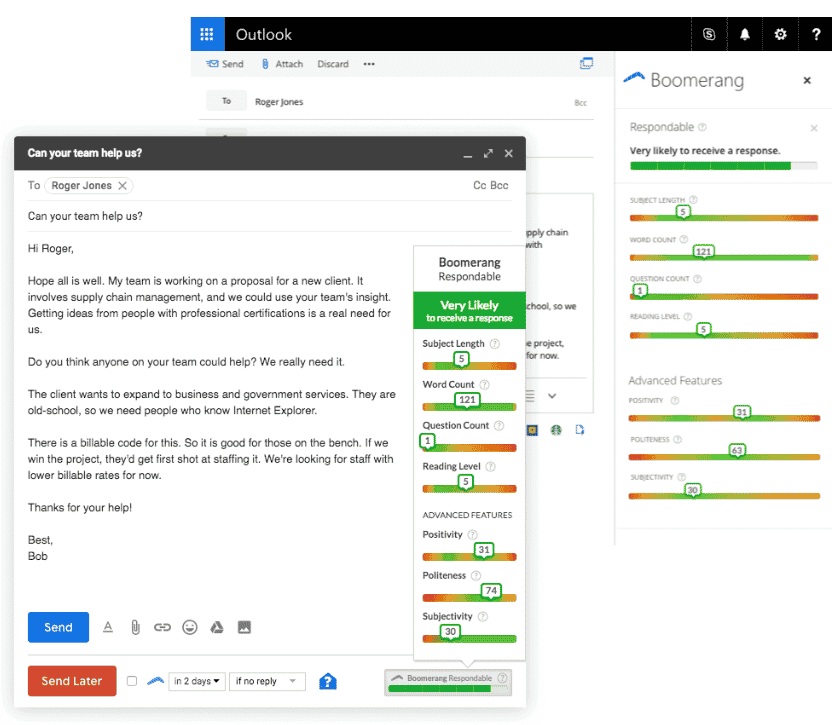This screenshot has height=725, width=837.
Task: Insert emoji in Gmail compose
Action: [189, 627]
